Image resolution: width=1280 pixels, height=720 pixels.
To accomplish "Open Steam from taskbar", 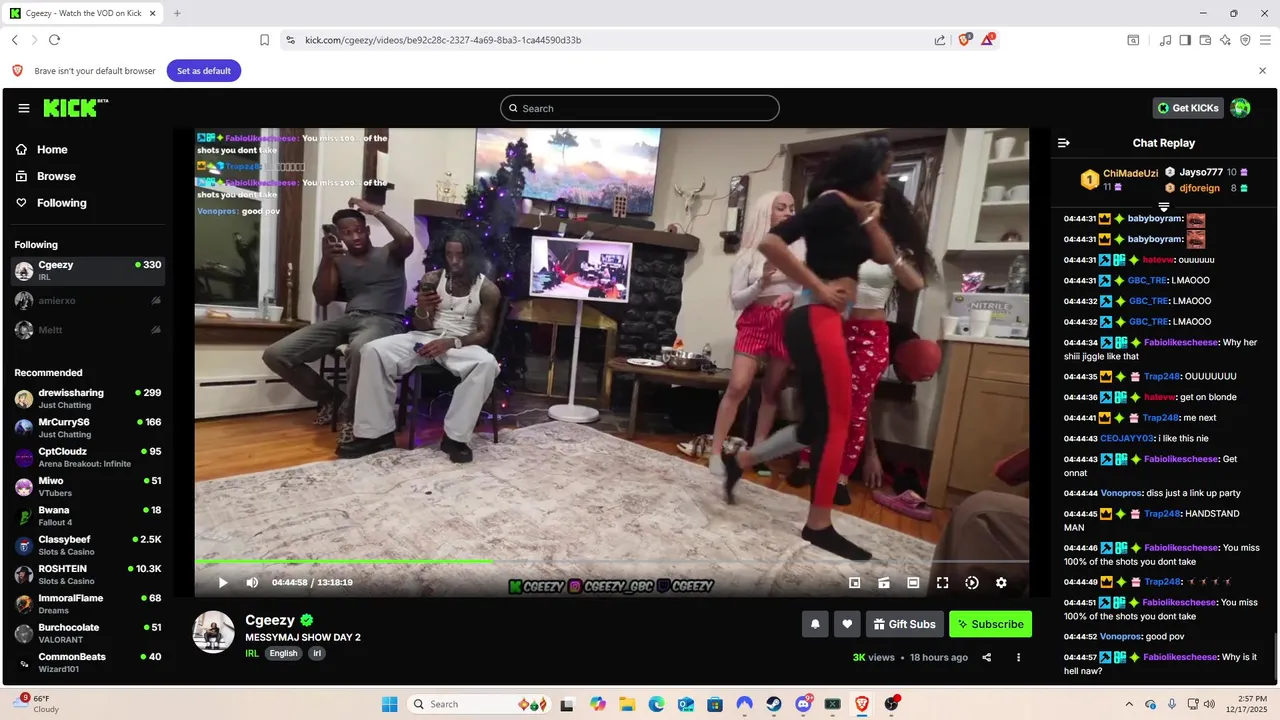I will click(774, 704).
